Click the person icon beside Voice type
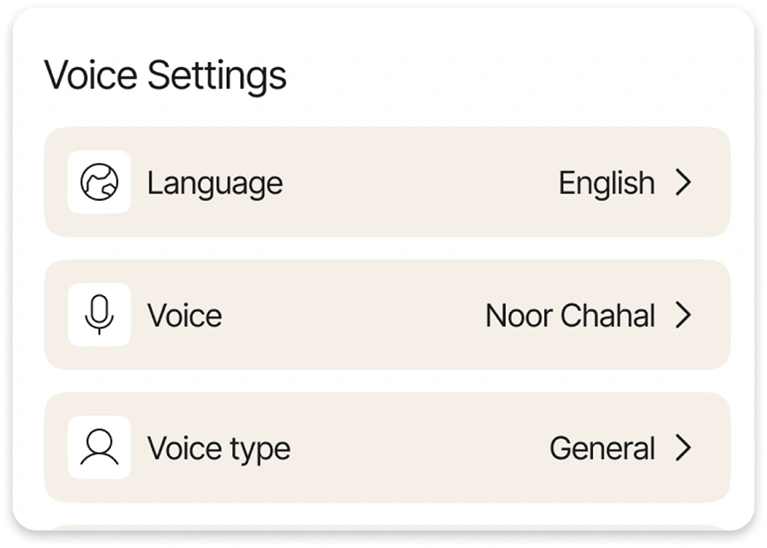Screen dimensions: 767x548 pyautogui.click(x=99, y=447)
